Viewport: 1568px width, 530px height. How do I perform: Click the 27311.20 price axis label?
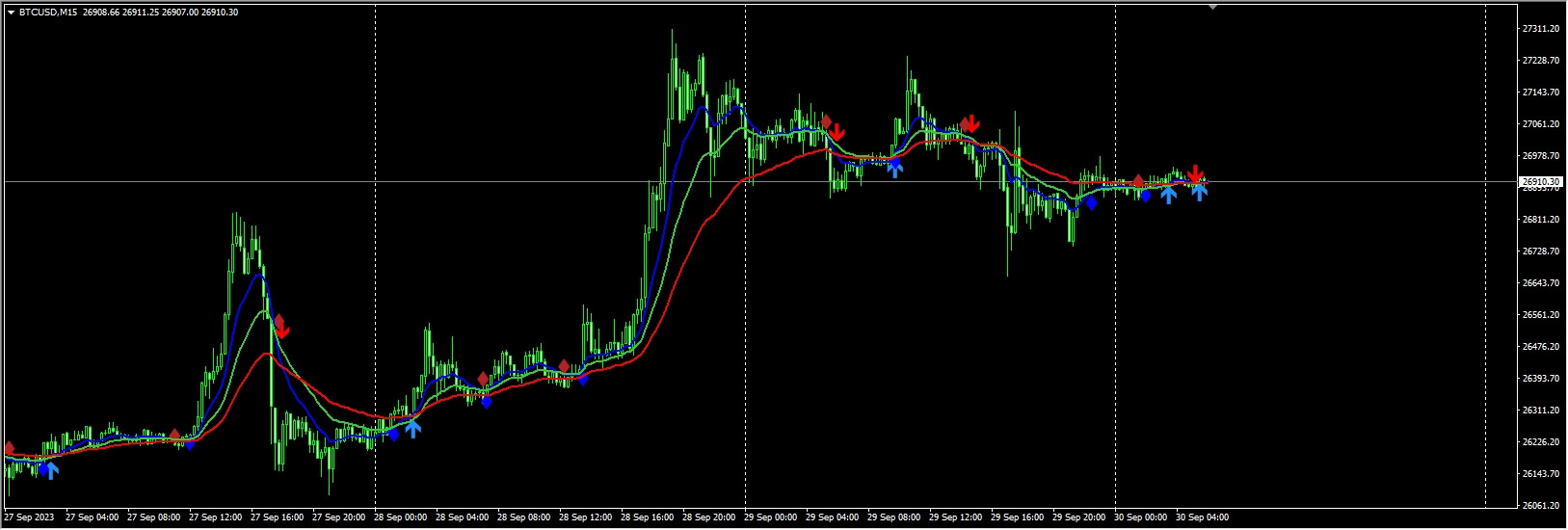pos(1540,29)
